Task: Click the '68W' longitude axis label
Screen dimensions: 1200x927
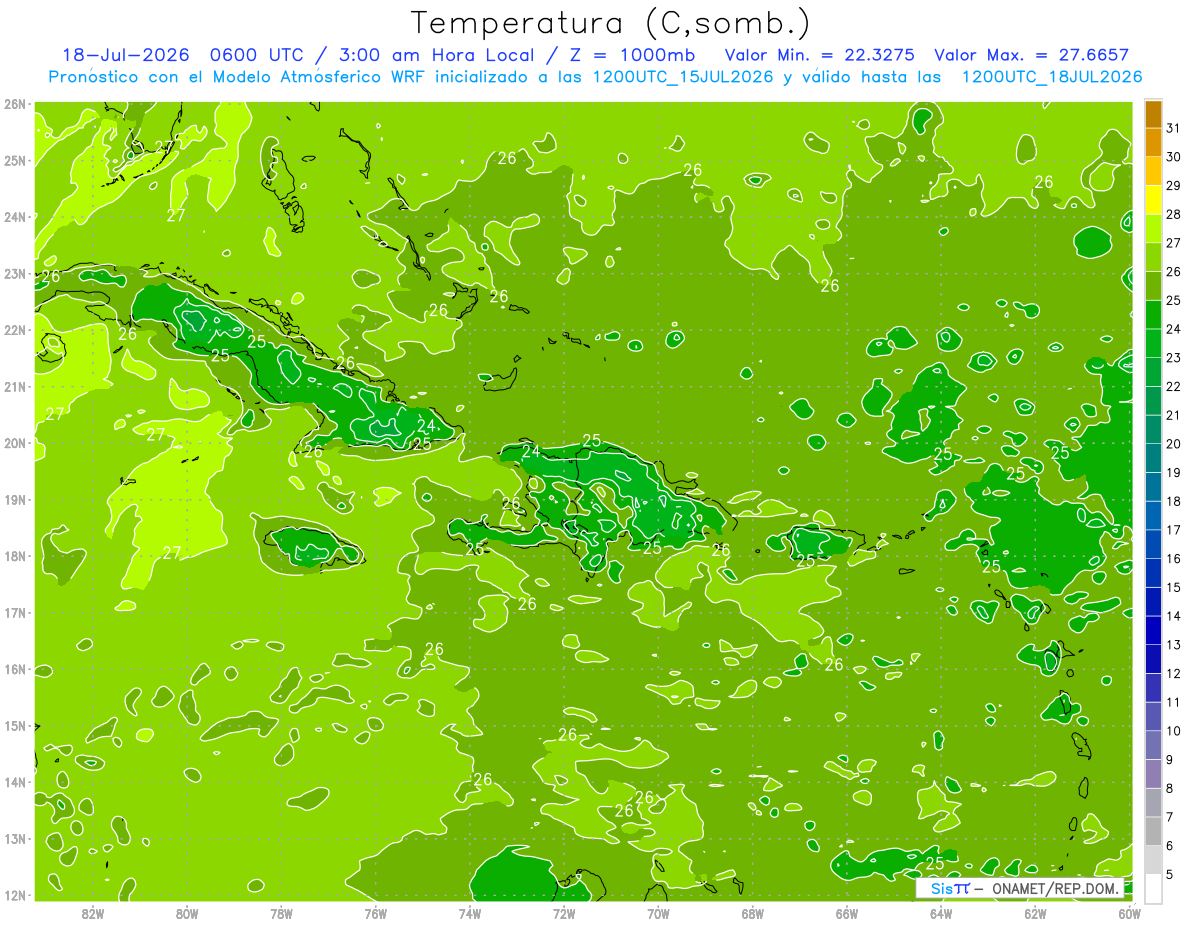Action: [x=753, y=913]
